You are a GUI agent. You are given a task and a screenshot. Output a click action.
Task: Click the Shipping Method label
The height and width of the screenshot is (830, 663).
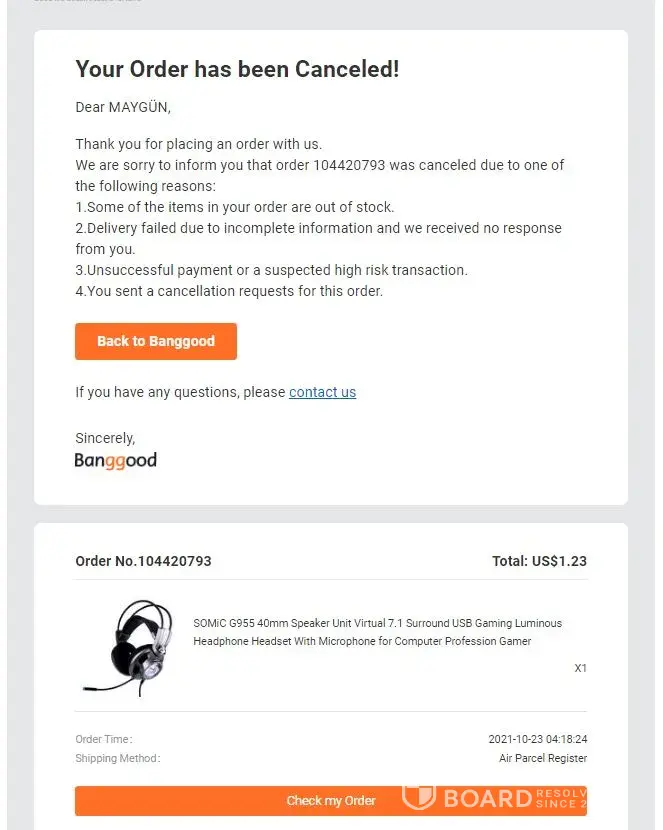point(117,758)
